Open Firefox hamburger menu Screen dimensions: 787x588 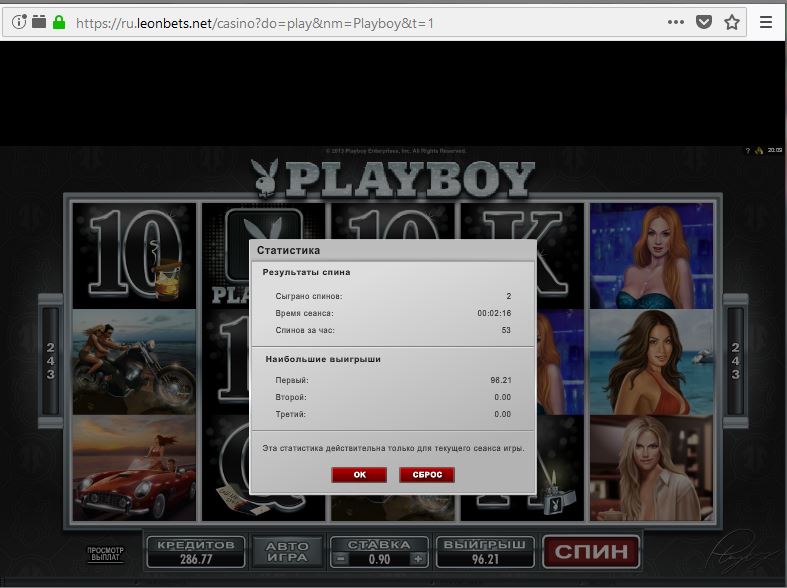pos(766,21)
